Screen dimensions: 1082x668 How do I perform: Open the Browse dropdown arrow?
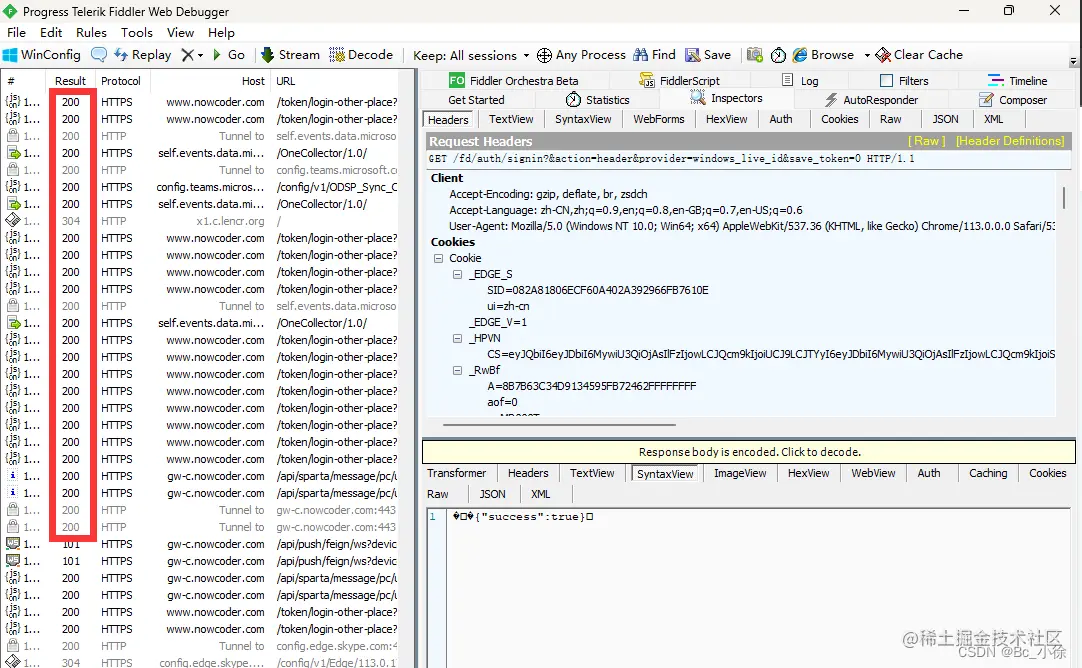click(867, 55)
